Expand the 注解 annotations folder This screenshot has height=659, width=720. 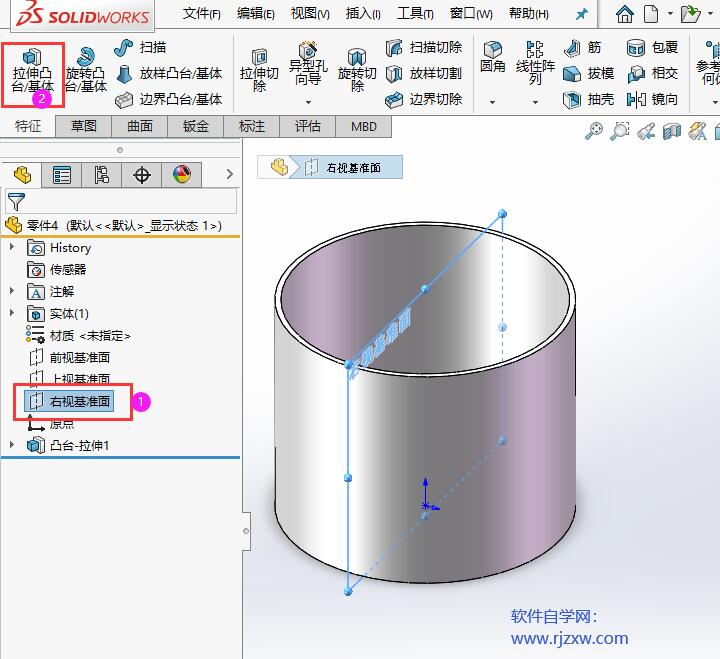click(x=12, y=291)
